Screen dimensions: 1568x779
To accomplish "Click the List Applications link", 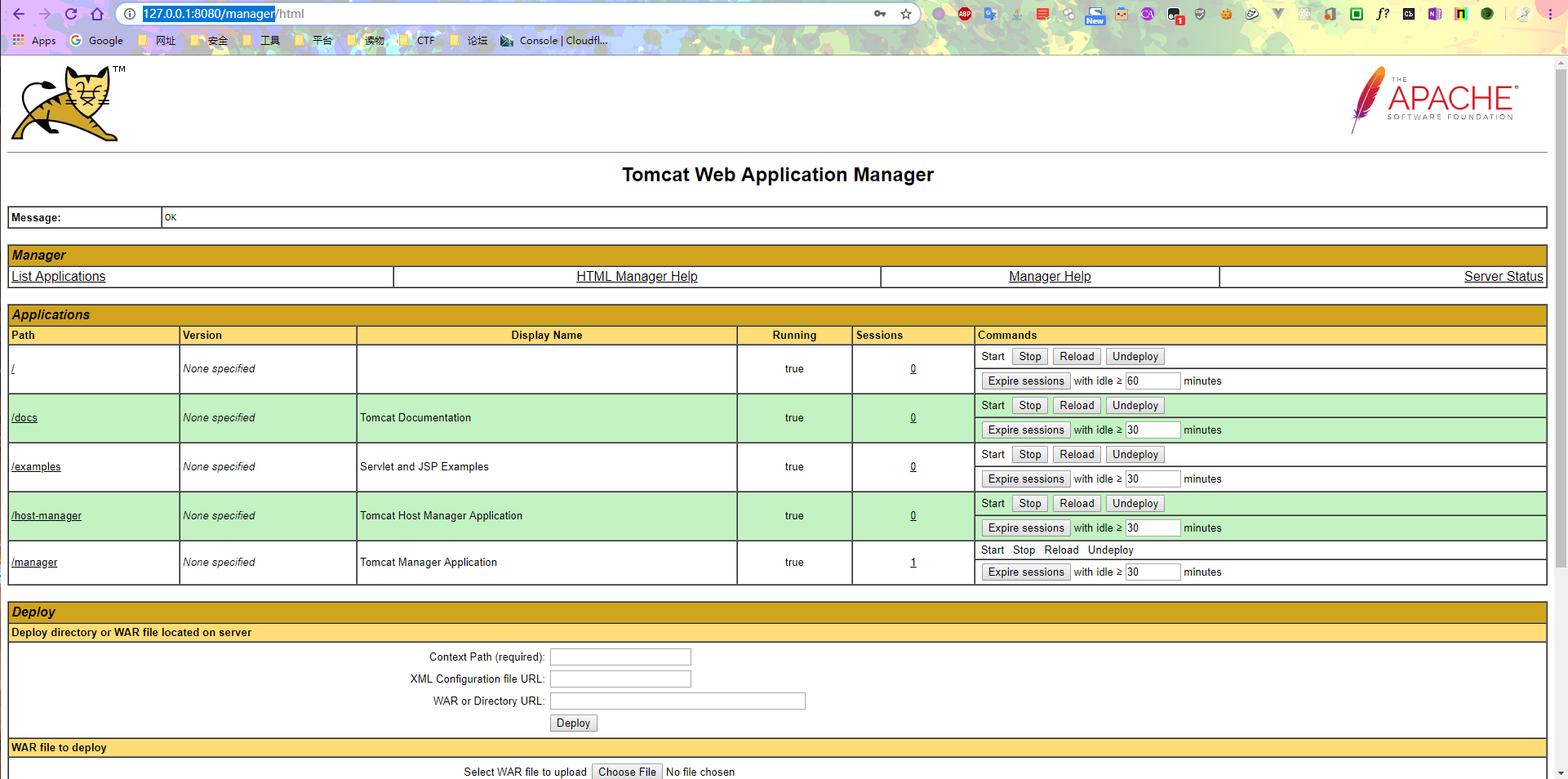I will tap(59, 276).
